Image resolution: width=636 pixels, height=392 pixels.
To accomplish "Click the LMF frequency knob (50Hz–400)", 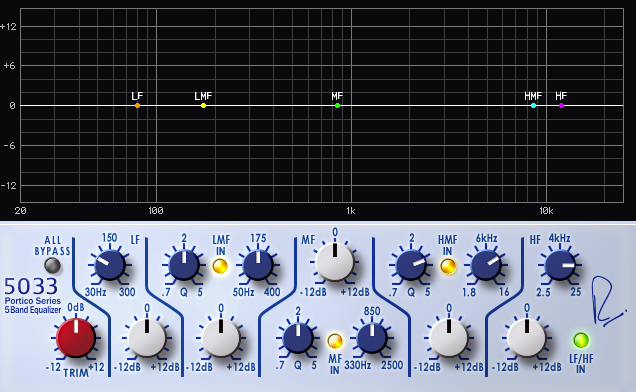I will coord(258,265).
